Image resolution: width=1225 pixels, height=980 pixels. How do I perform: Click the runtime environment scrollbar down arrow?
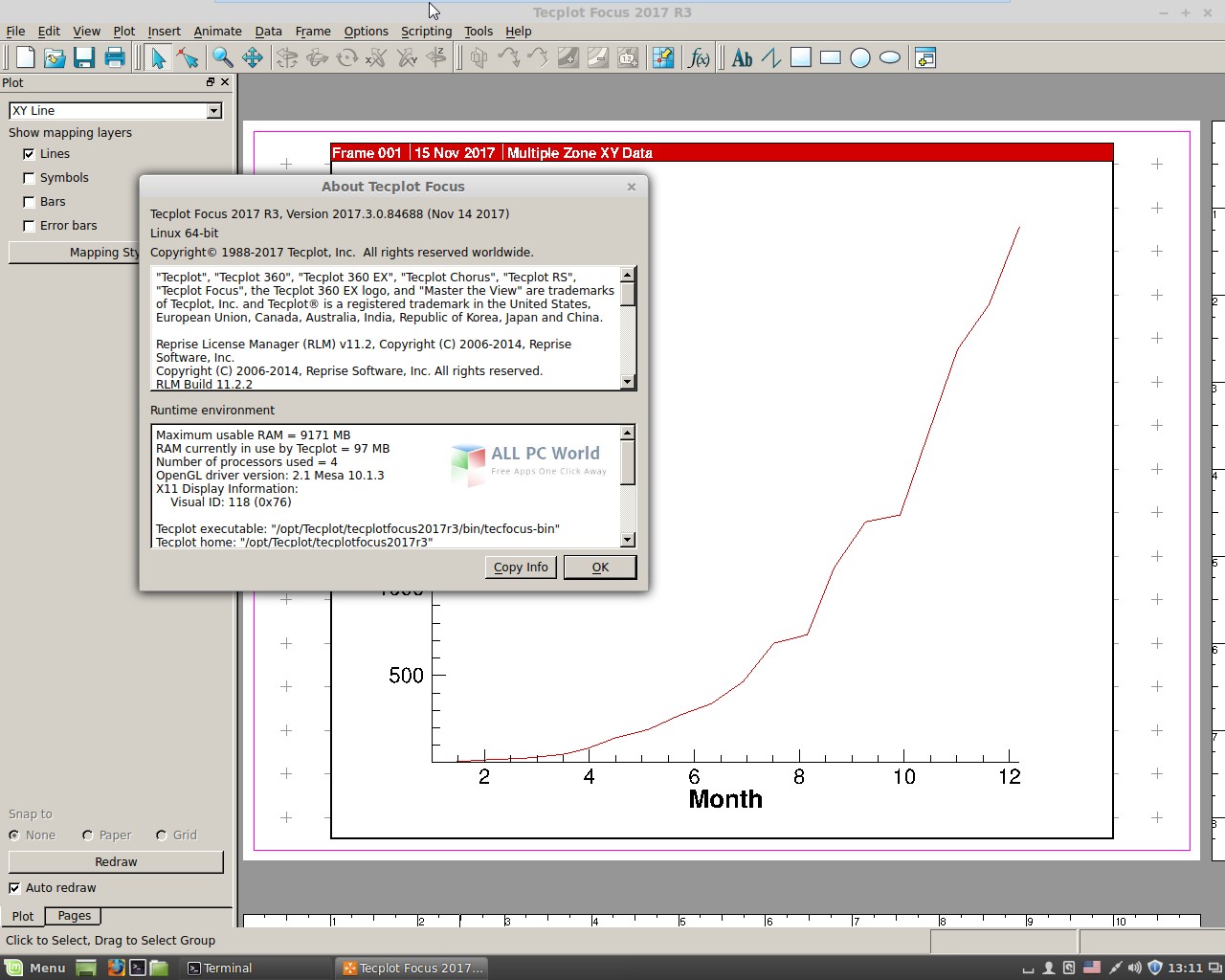tap(628, 540)
